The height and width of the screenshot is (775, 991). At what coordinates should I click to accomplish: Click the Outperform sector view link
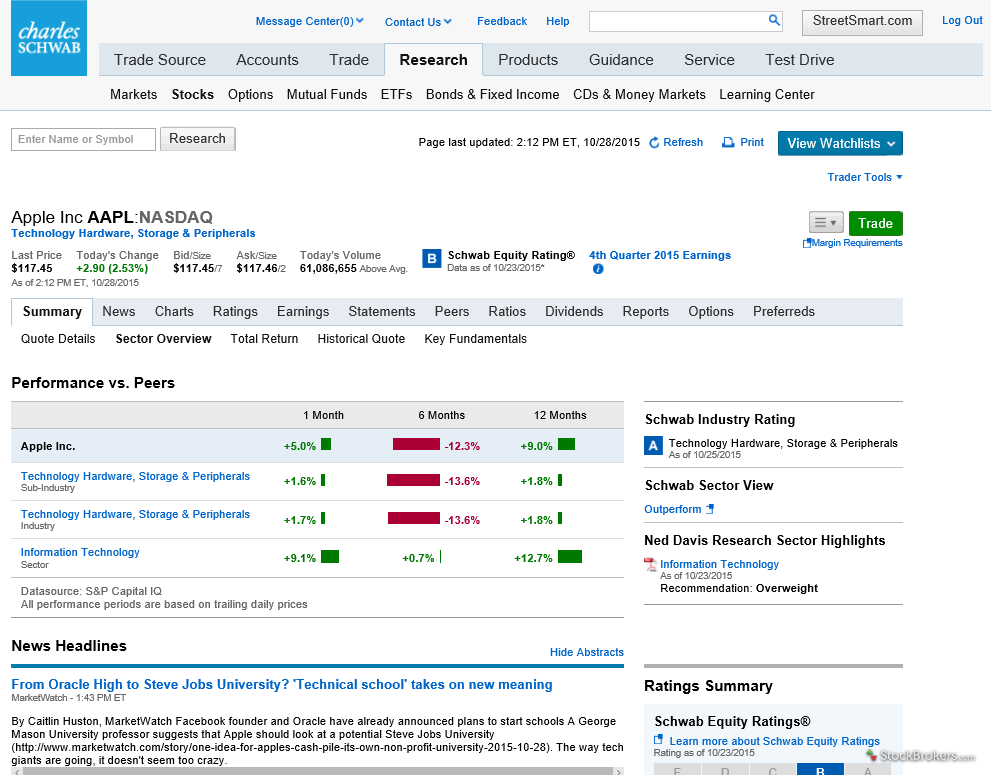point(672,510)
